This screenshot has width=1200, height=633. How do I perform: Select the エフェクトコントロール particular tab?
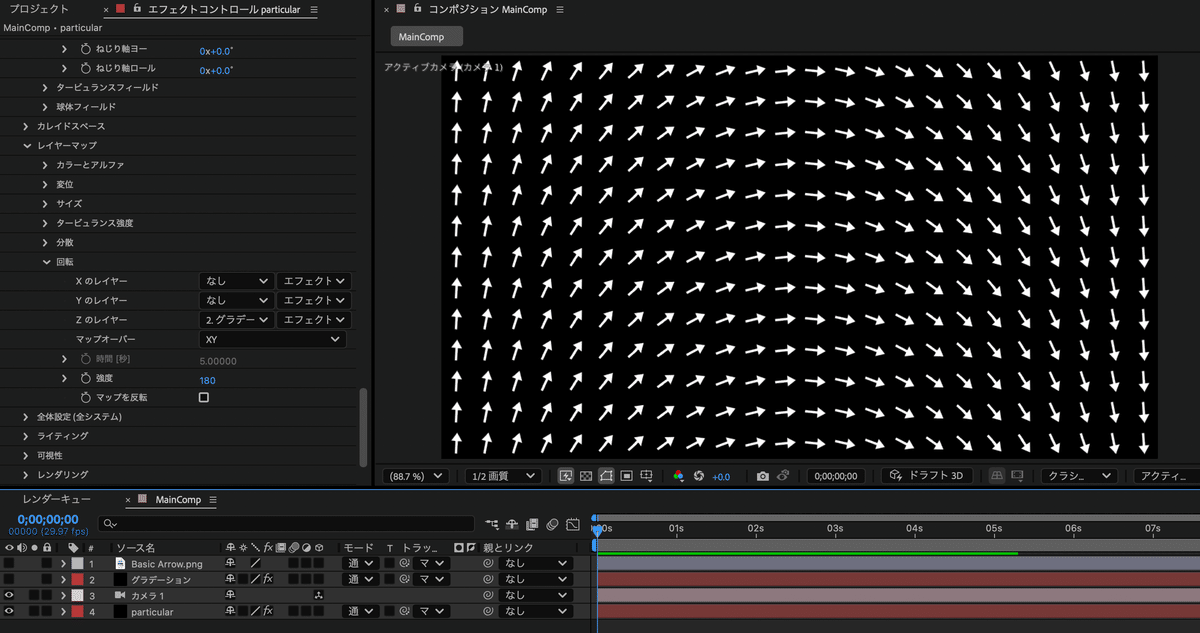(220, 9)
